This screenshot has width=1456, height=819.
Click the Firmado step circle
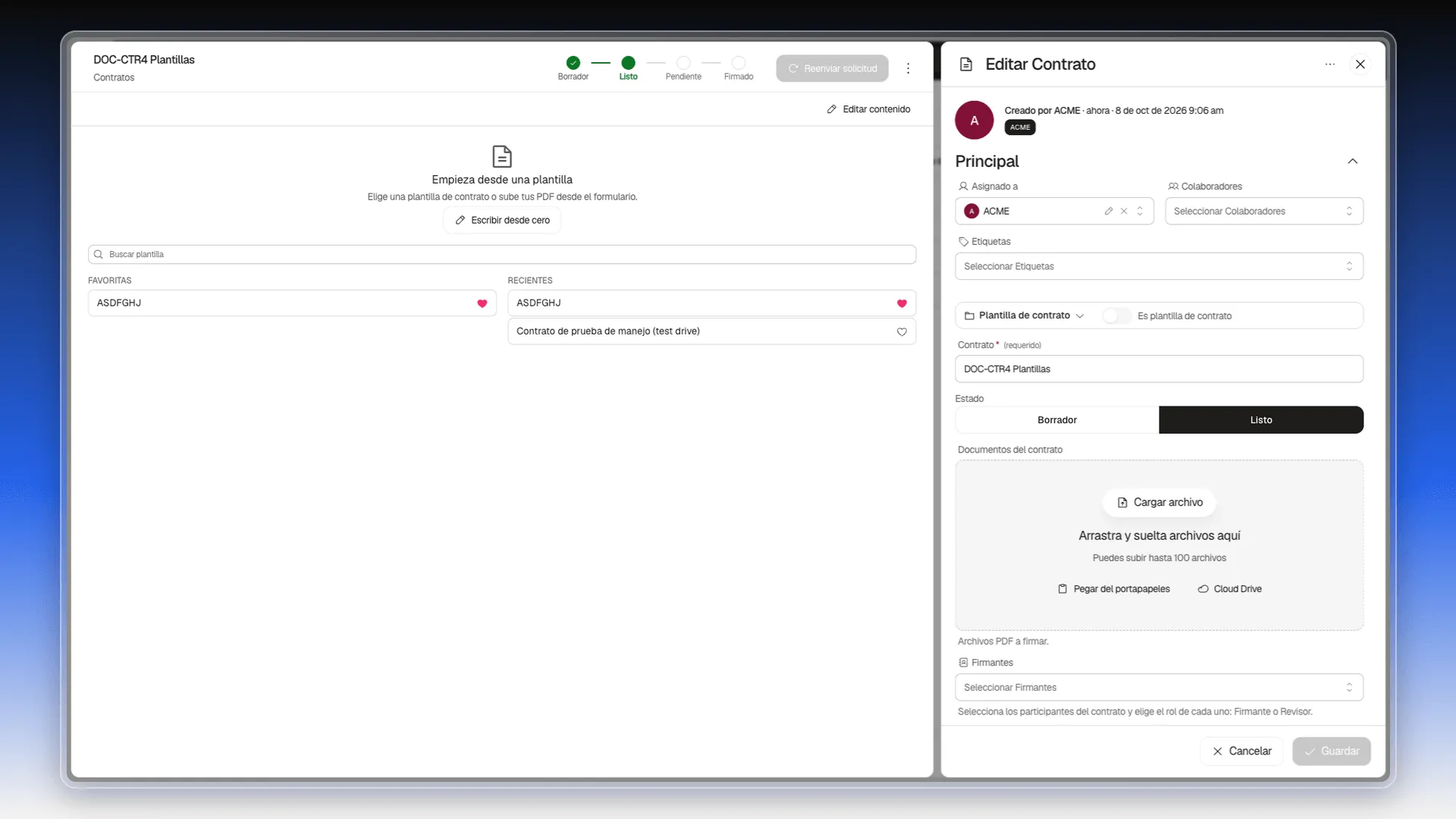(739, 63)
